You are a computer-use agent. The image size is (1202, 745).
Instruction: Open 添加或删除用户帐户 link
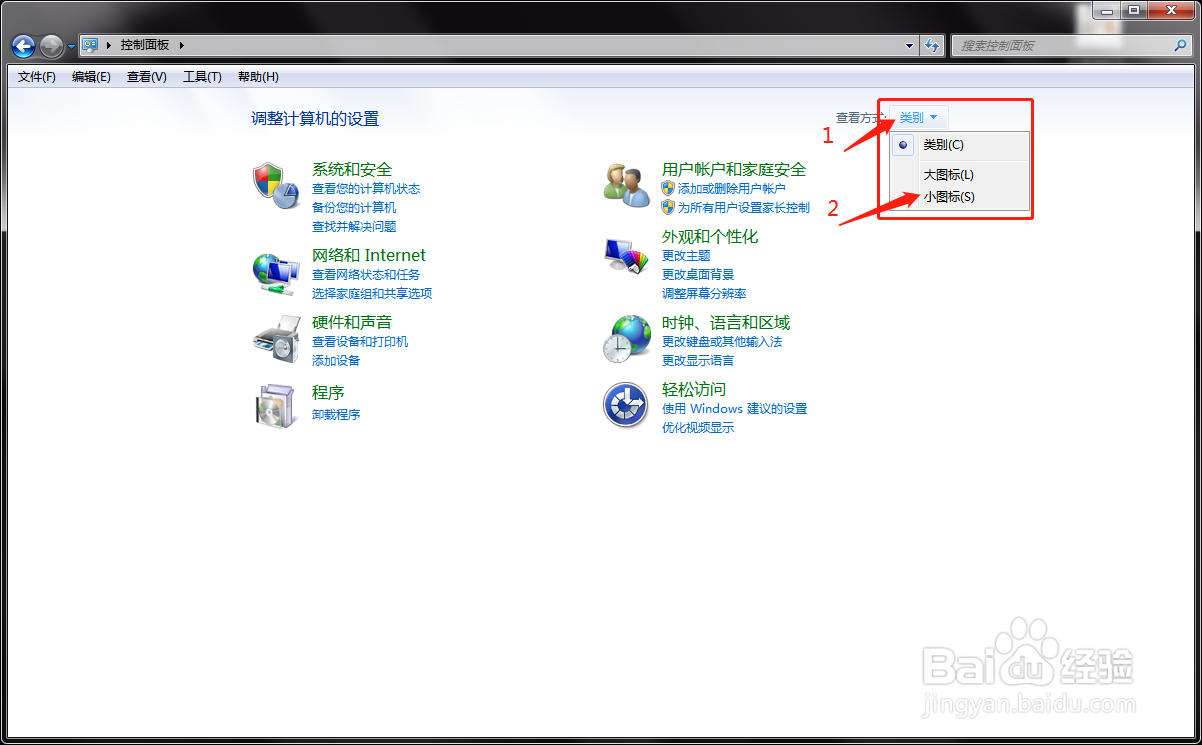pos(732,188)
